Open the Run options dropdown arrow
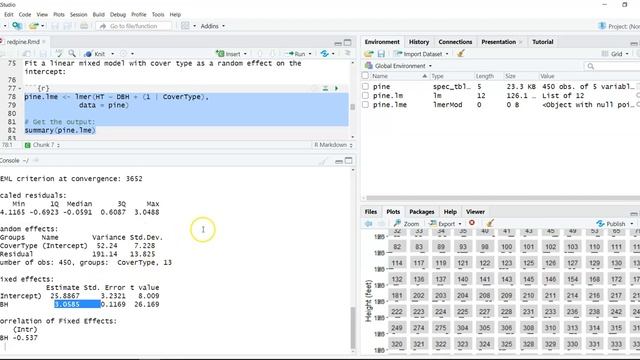 click(310, 54)
